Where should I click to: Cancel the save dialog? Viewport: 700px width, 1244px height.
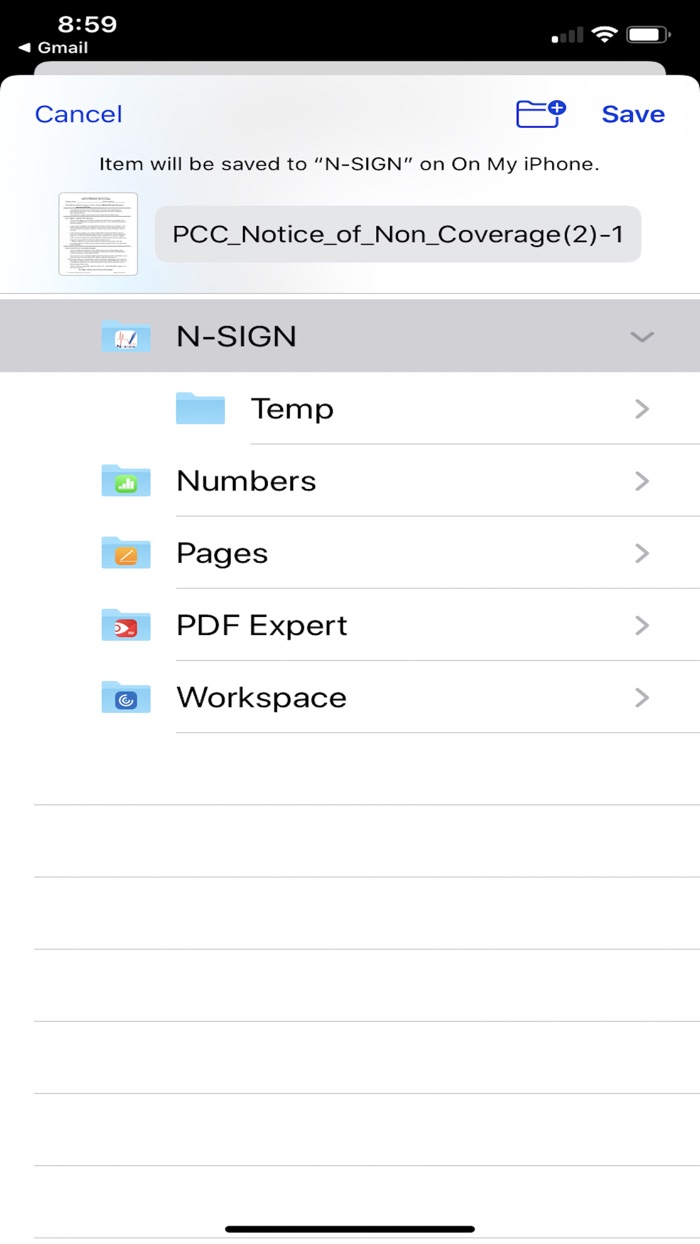point(78,114)
